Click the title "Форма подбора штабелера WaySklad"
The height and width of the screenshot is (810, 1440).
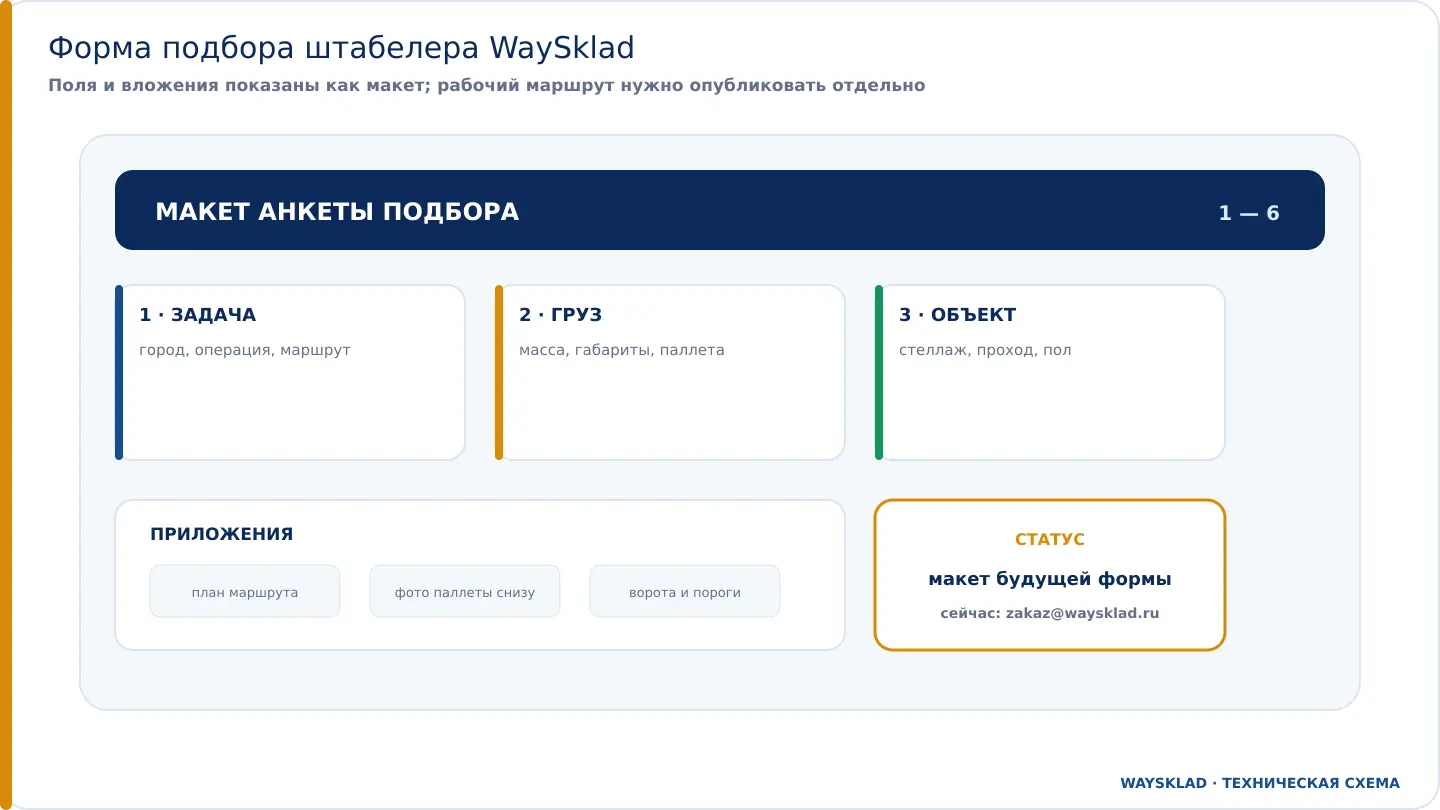pos(341,48)
